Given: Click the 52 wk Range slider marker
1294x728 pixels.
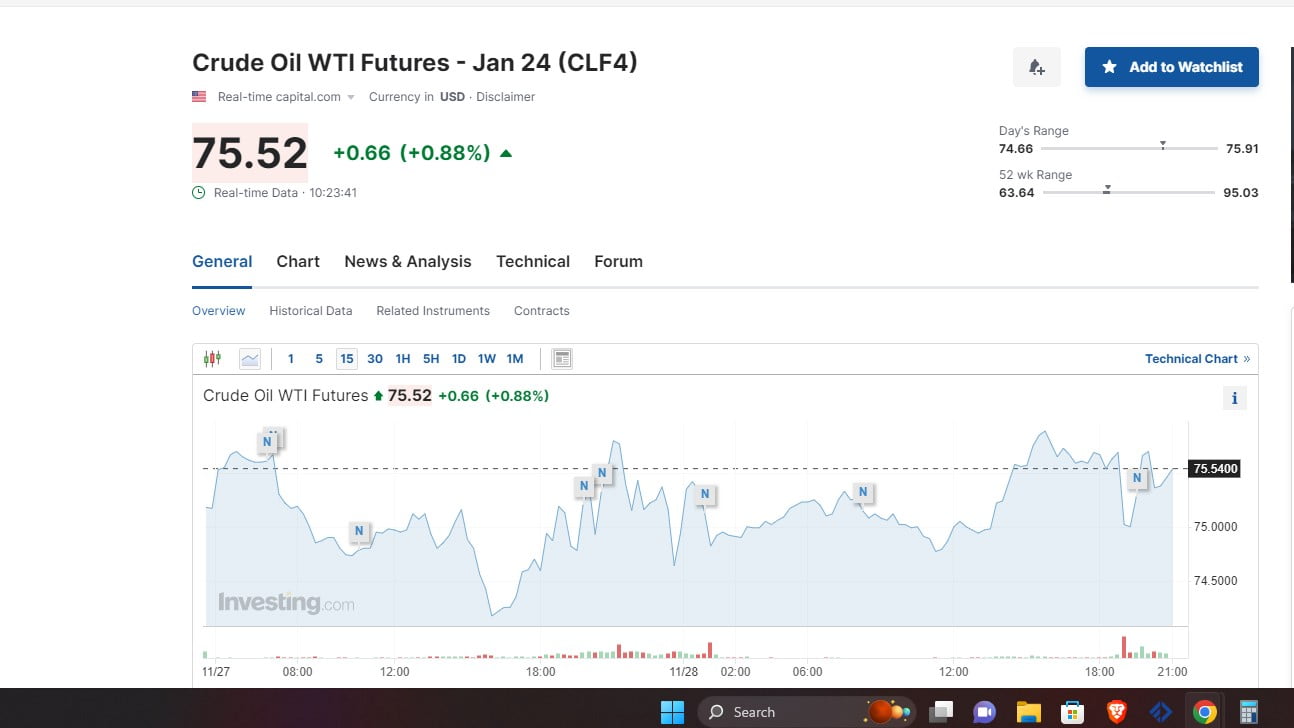Looking at the screenshot, I should point(1107,189).
